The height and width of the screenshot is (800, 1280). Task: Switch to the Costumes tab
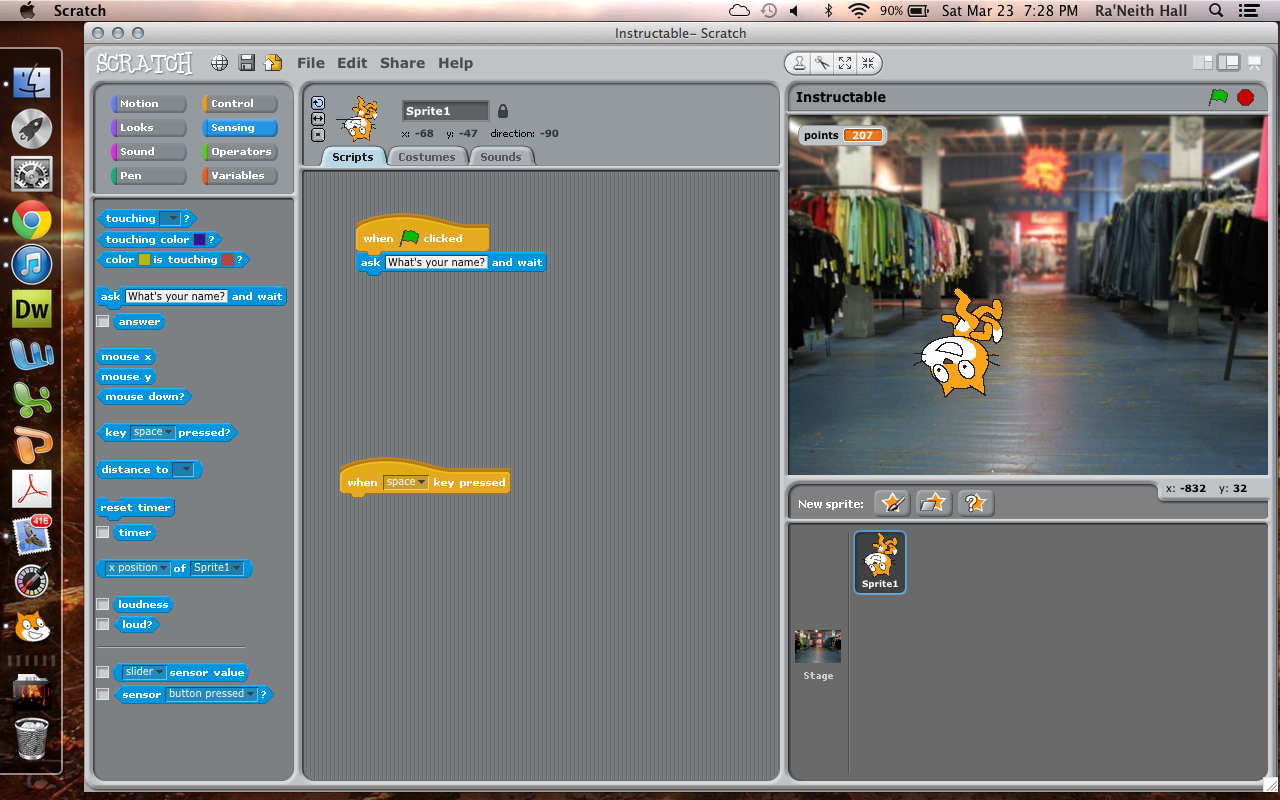click(x=426, y=157)
